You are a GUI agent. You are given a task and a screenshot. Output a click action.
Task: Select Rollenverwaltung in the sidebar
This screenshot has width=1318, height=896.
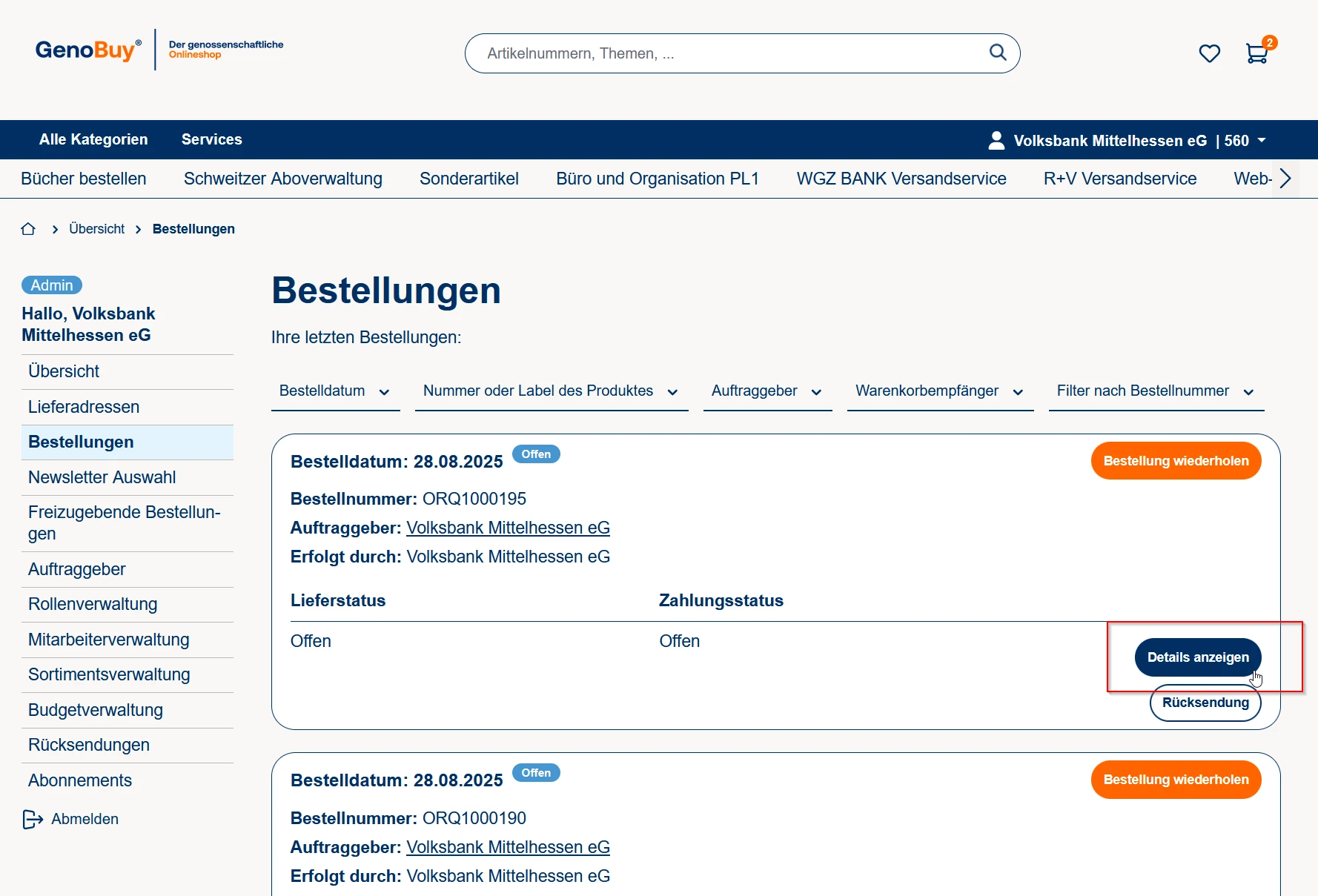93,604
